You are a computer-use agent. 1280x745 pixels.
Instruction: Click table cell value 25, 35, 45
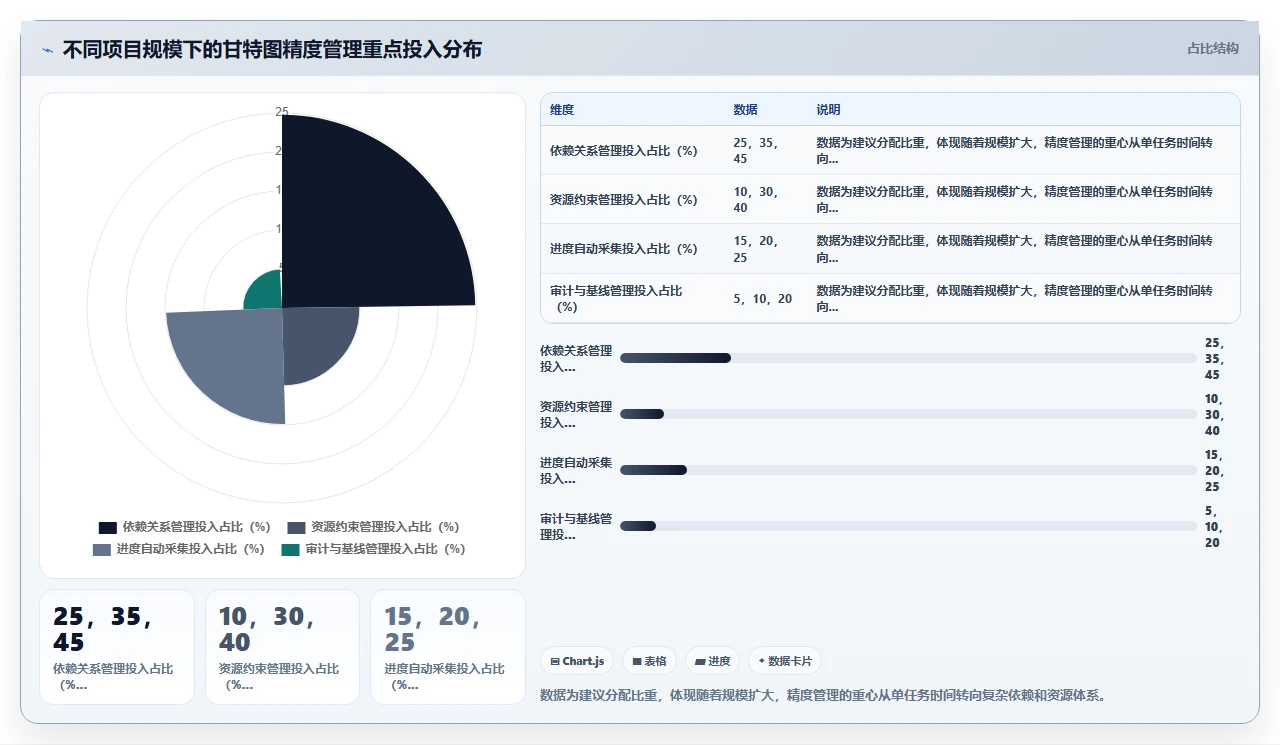[755, 151]
